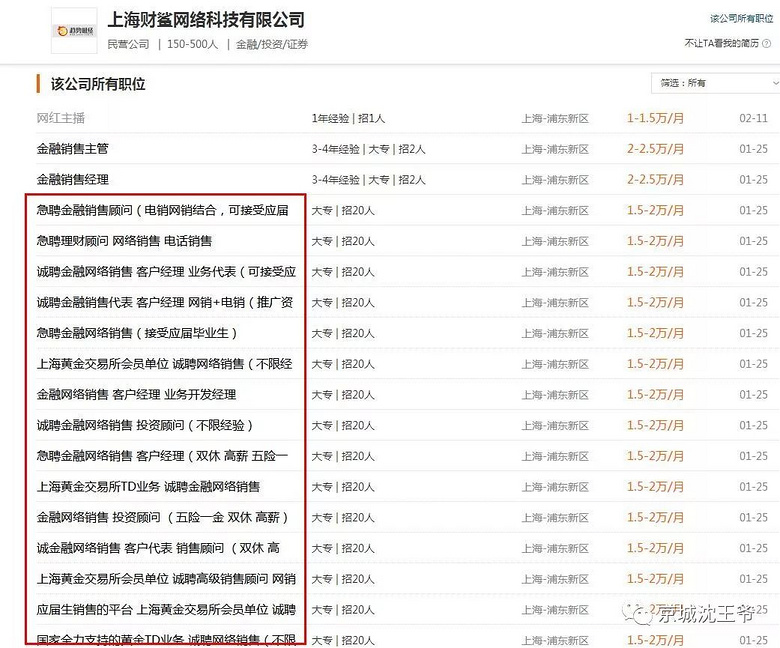Open 诚聘金融销售代表 客户经理 网销+电销 job
The width and height of the screenshot is (780, 648).
(x=165, y=302)
